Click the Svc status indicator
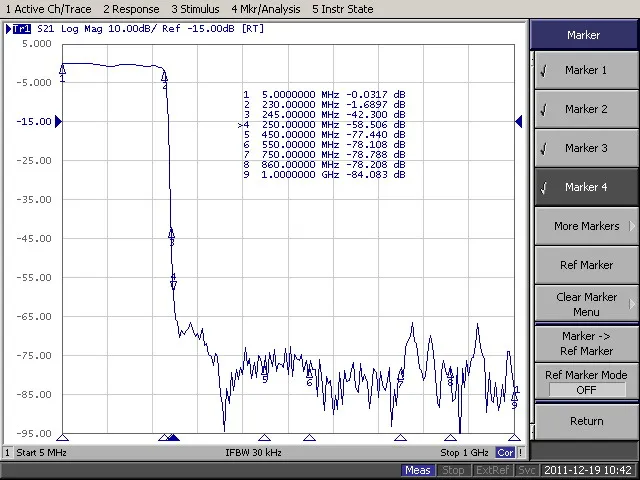This screenshot has height=480, width=640. click(527, 471)
